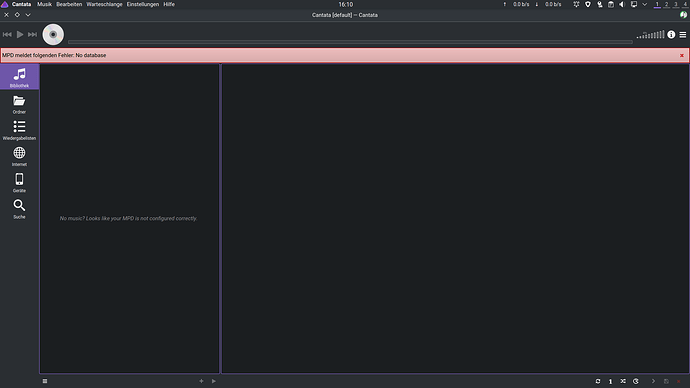The width and height of the screenshot is (690, 388).
Task: Add selection to play queue plus icon
Action: (x=201, y=381)
